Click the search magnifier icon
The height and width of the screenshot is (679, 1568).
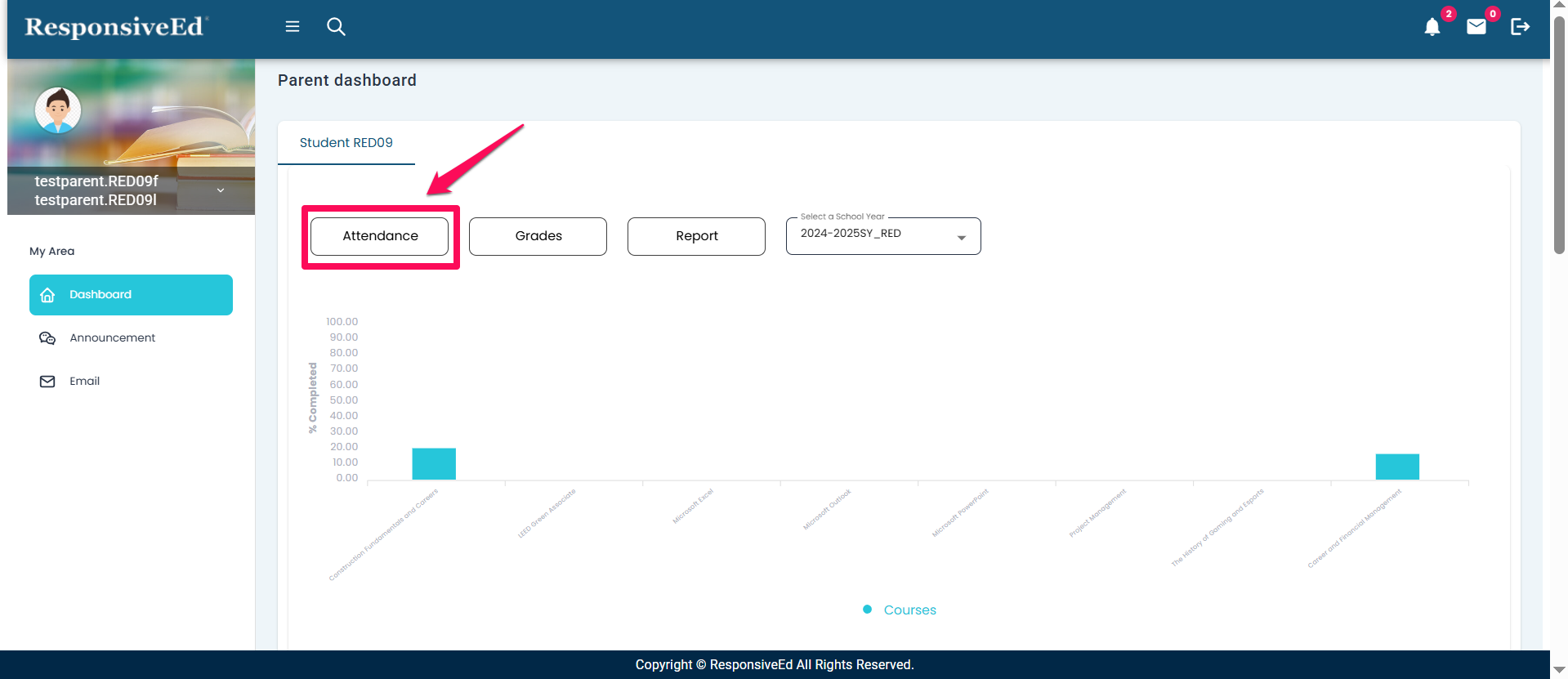(x=336, y=27)
